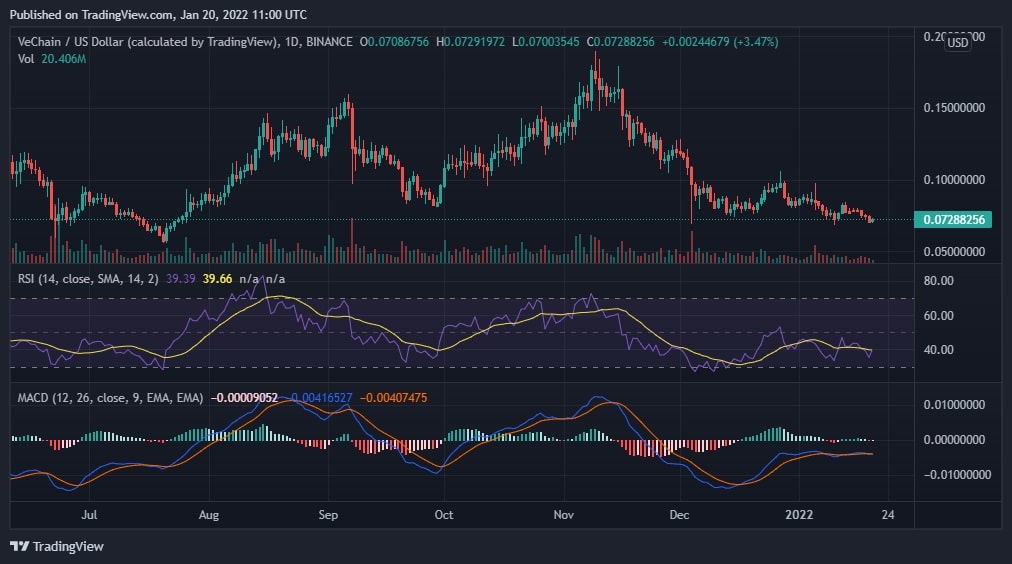This screenshot has height=564, width=1012.
Task: Click the USD currency label button
Action: pos(958,43)
